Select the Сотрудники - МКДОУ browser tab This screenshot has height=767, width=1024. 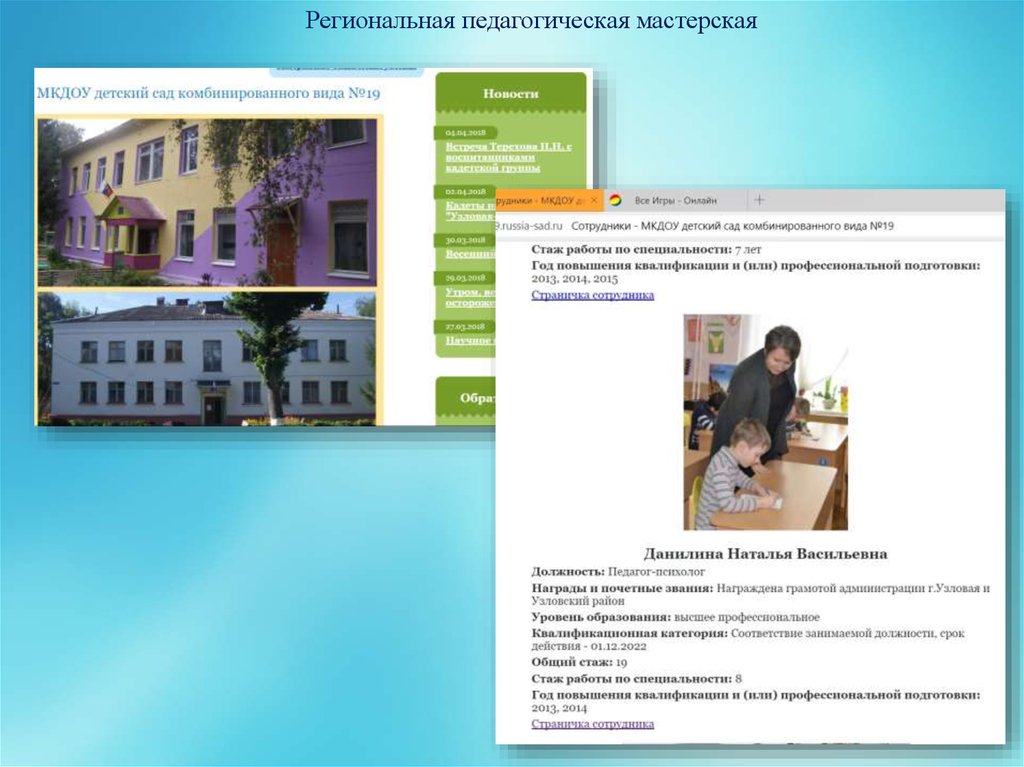[x=549, y=201]
